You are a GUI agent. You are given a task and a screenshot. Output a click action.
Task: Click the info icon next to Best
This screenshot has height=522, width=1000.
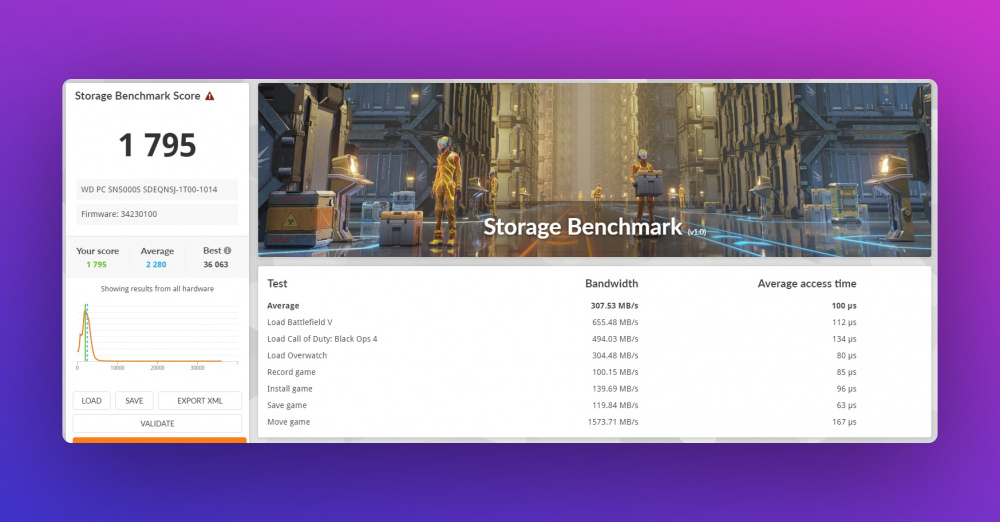228,251
